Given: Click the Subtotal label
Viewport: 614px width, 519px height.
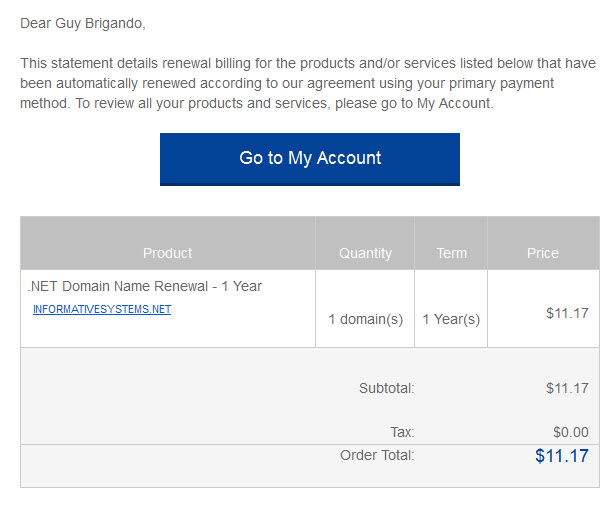Looking at the screenshot, I should 386,388.
